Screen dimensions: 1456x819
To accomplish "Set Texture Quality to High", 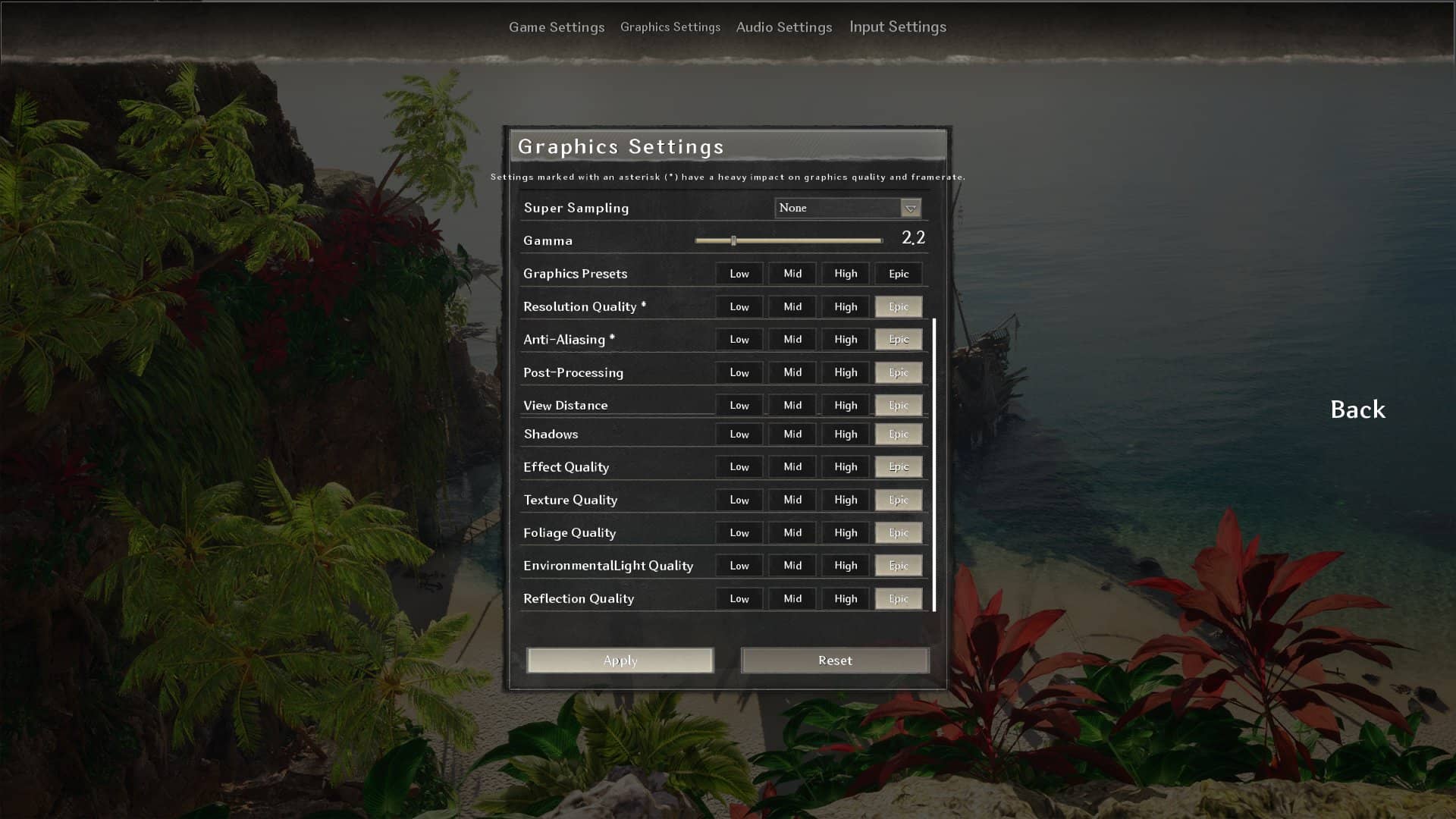I will (x=846, y=500).
